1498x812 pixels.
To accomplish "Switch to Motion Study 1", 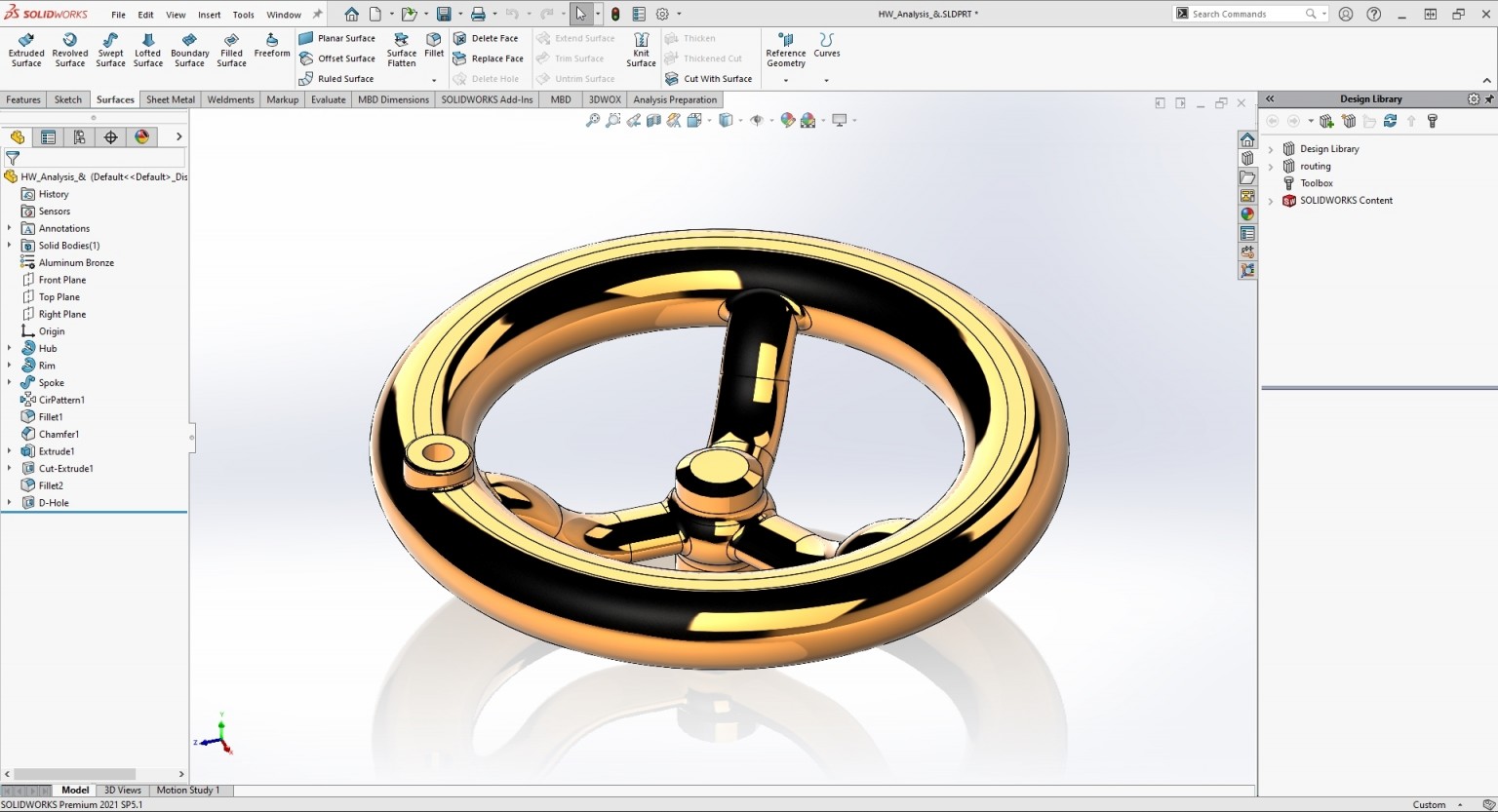I will pyautogui.click(x=189, y=790).
